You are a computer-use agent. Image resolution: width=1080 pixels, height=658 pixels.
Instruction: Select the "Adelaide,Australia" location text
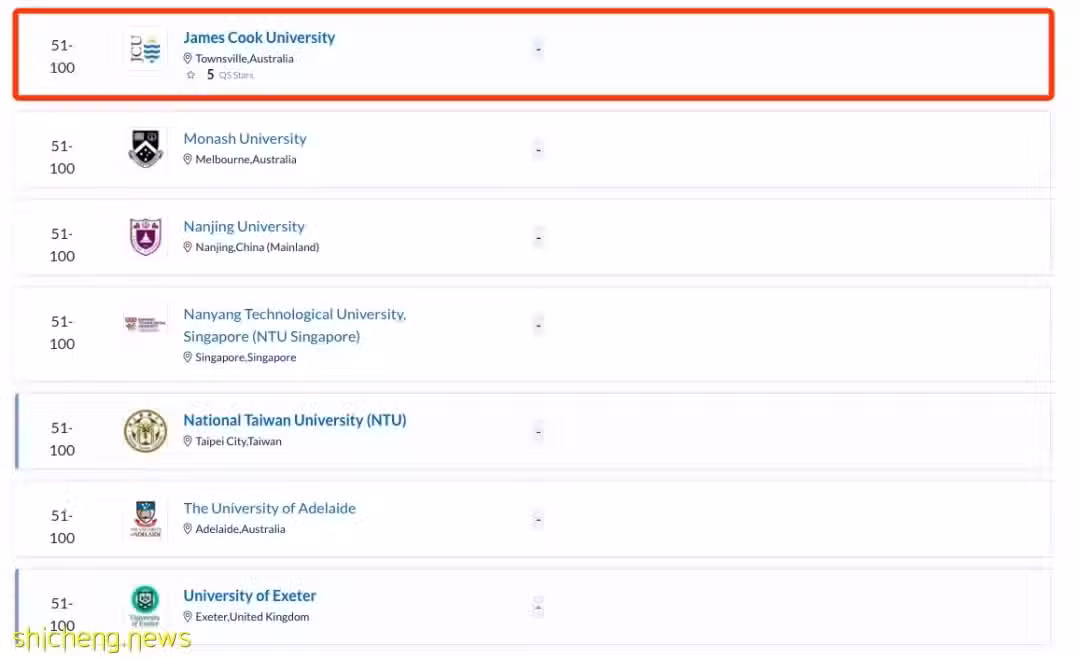click(x=240, y=528)
